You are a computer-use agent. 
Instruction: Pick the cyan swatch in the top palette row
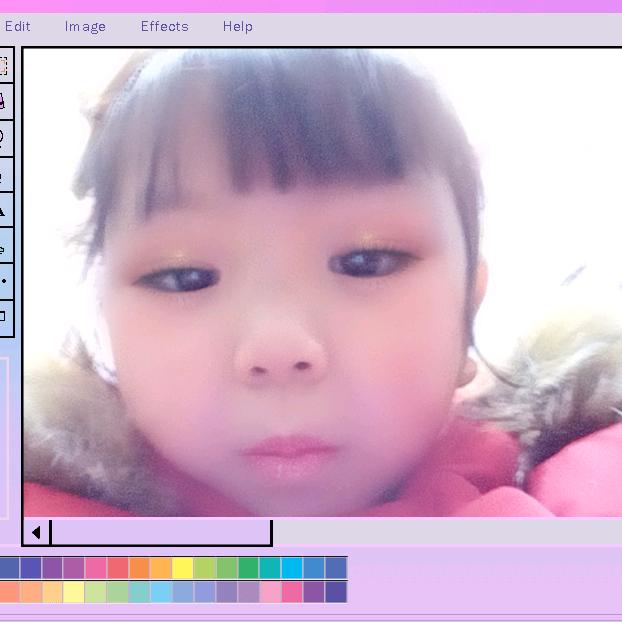click(292, 568)
